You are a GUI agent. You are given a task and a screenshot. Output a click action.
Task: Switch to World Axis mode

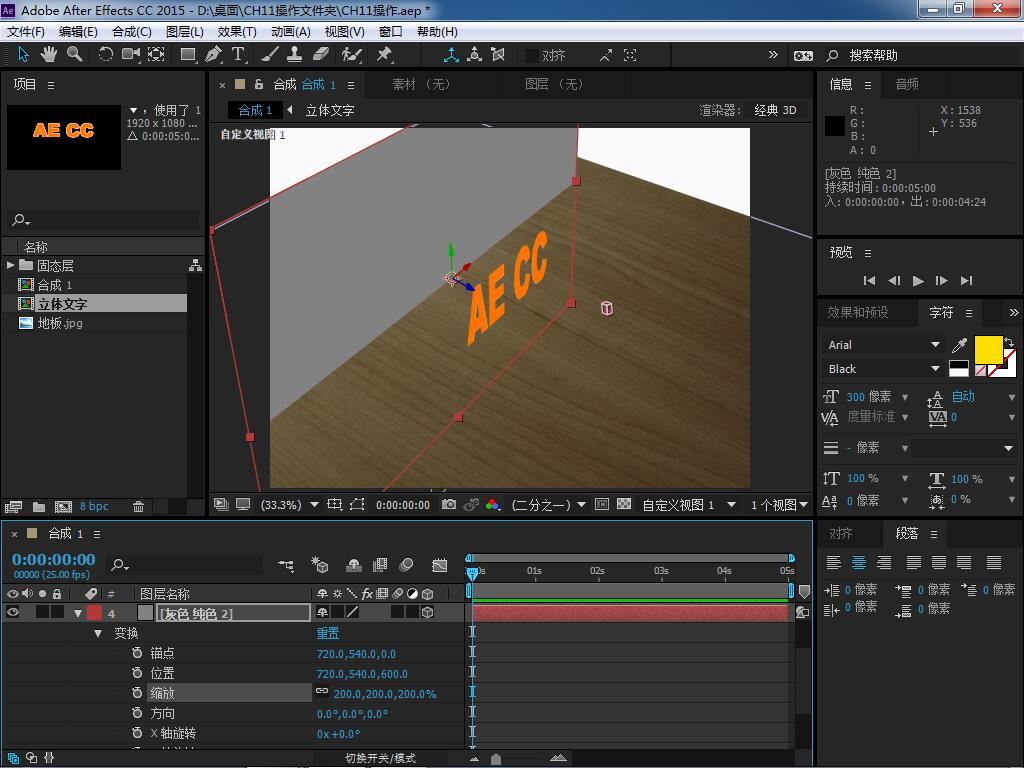point(475,56)
